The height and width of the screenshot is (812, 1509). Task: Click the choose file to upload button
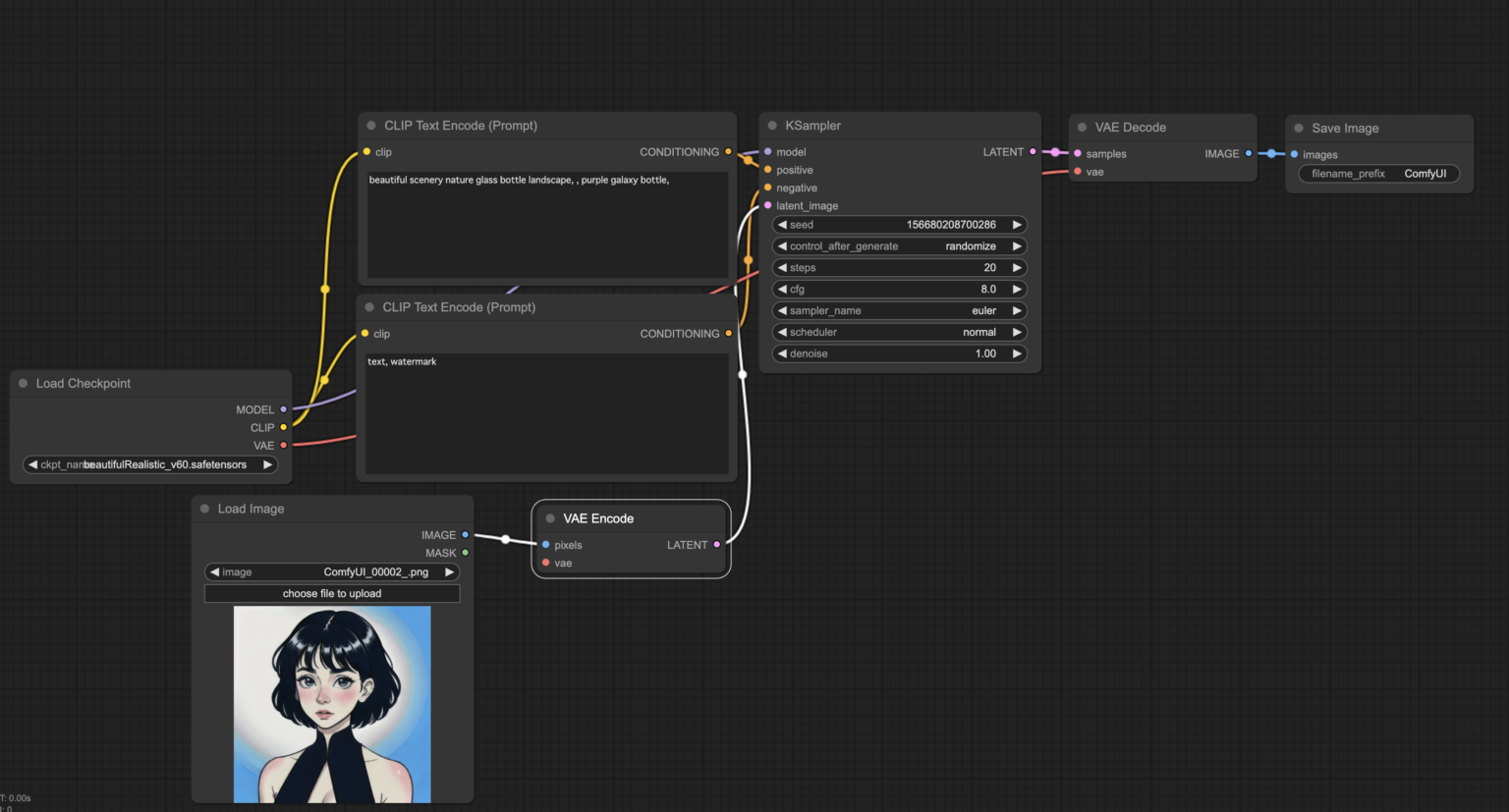(332, 593)
